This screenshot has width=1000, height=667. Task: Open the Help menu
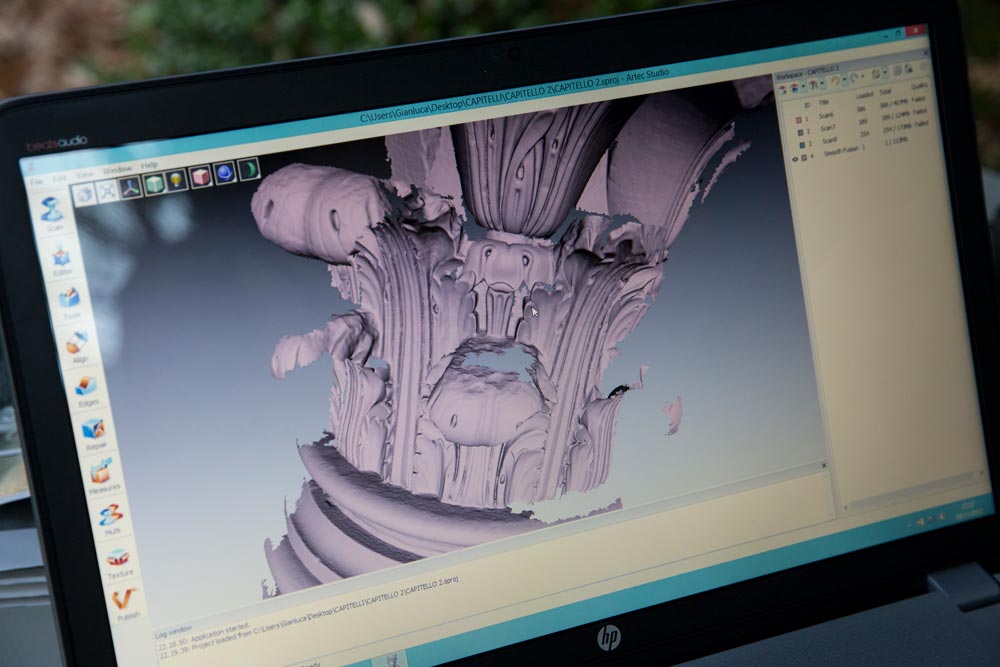[x=149, y=164]
